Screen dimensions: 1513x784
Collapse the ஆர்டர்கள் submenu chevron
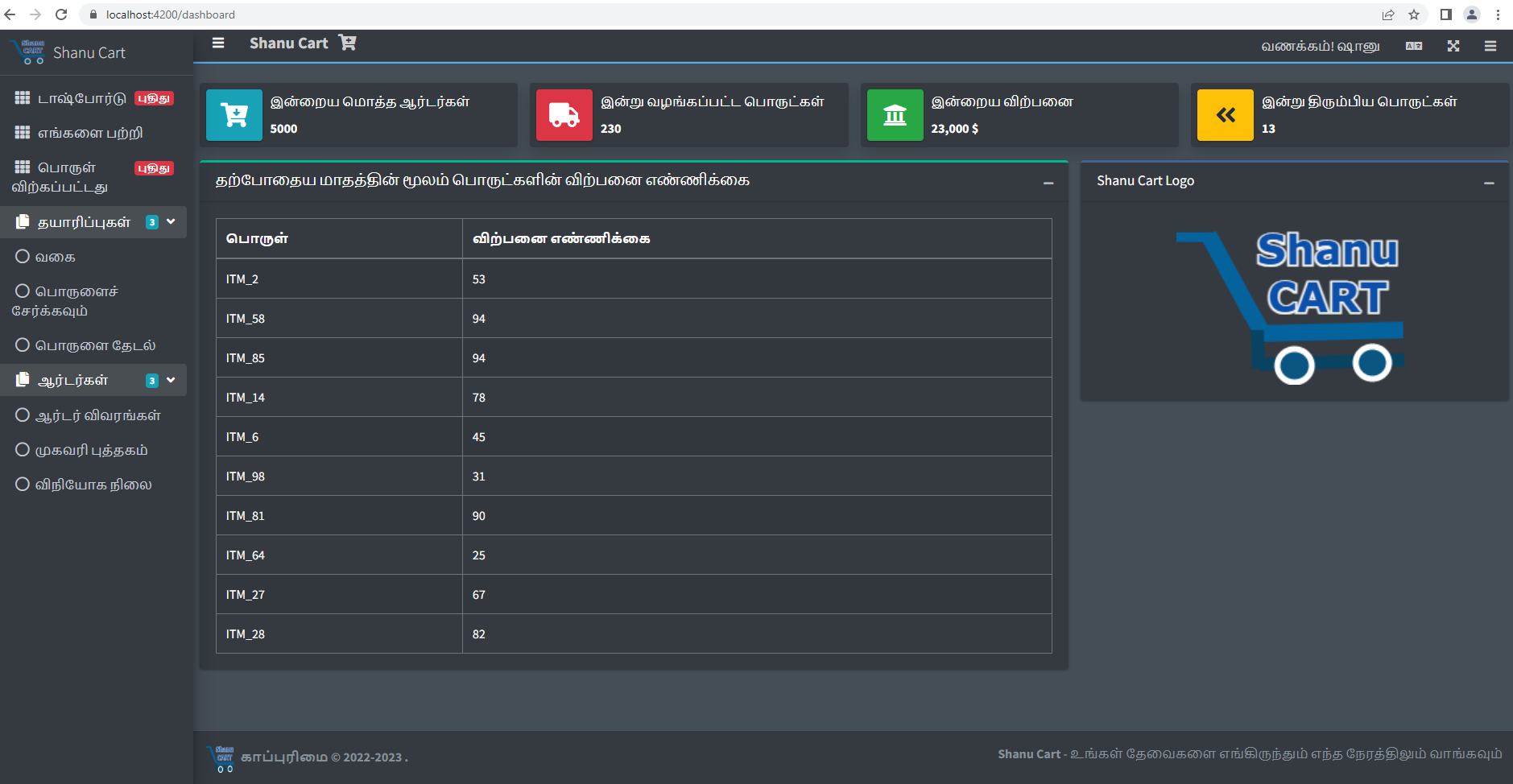(171, 380)
